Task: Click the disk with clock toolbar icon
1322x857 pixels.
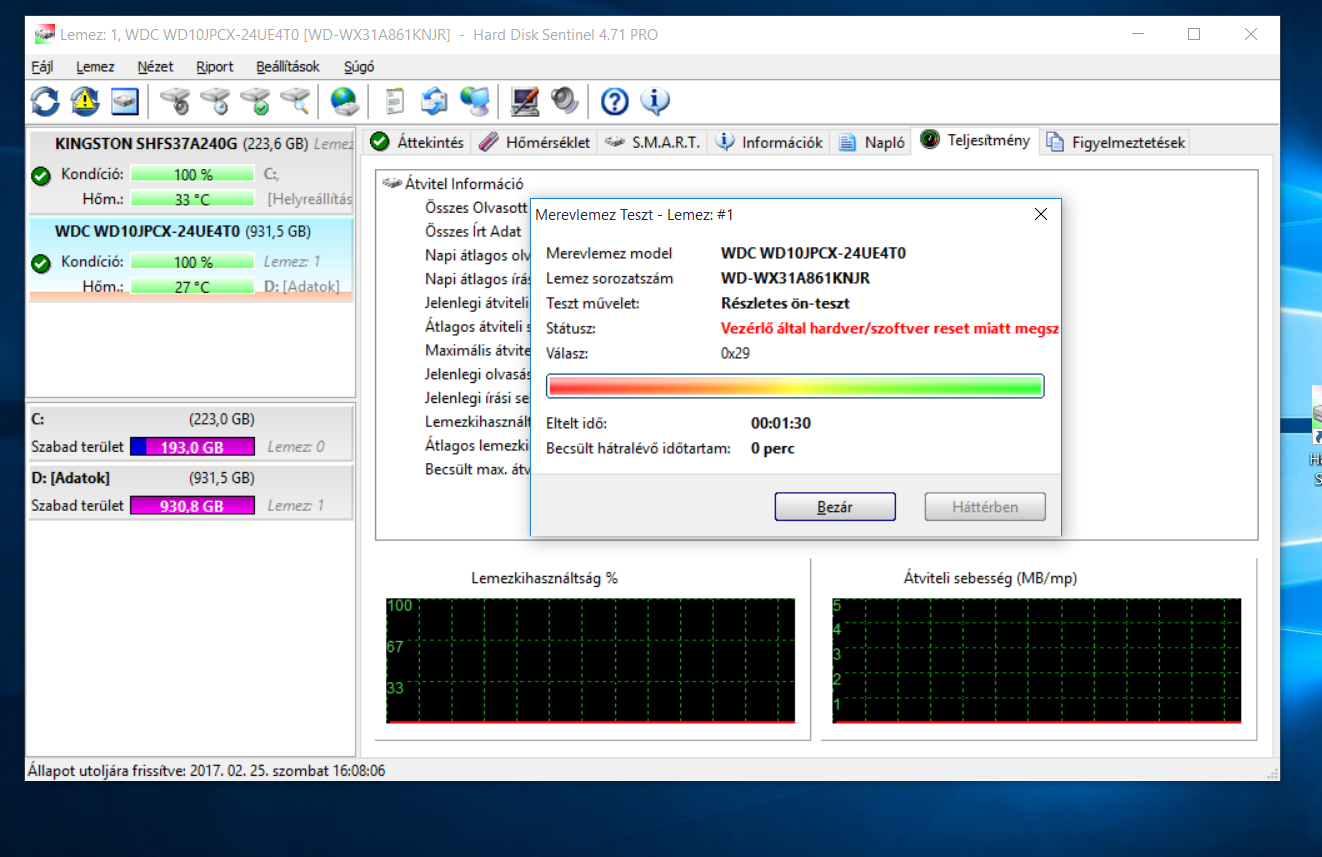Action: (x=215, y=101)
